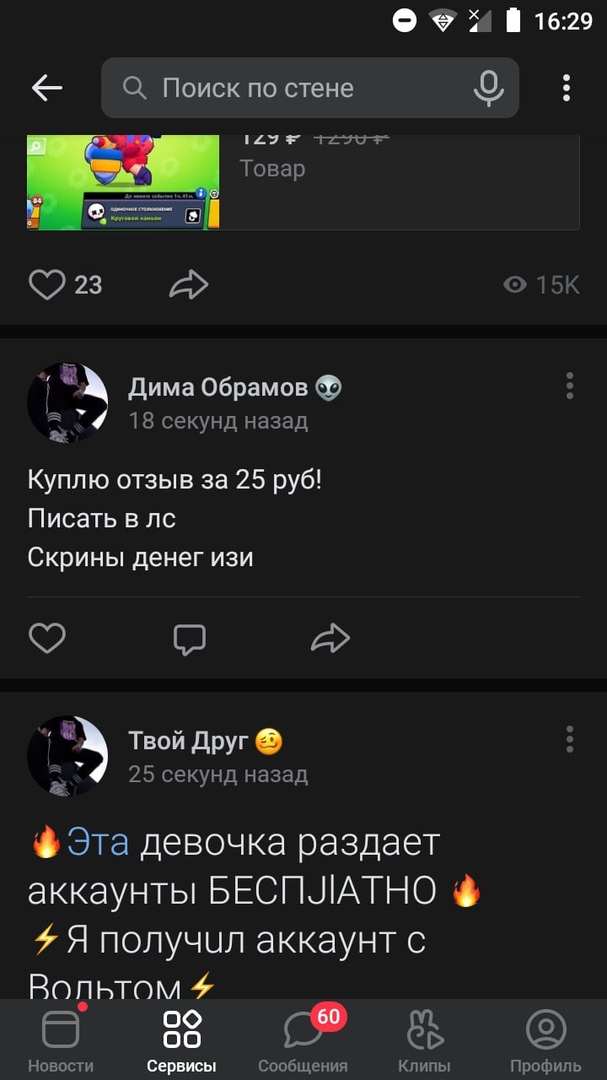
Task: Switch to the Новости tab
Action: pyautogui.click(x=61, y=1040)
